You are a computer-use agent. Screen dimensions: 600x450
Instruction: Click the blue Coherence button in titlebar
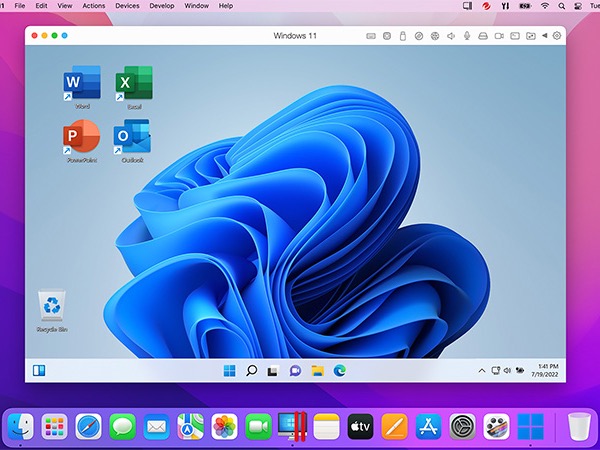(x=64, y=36)
